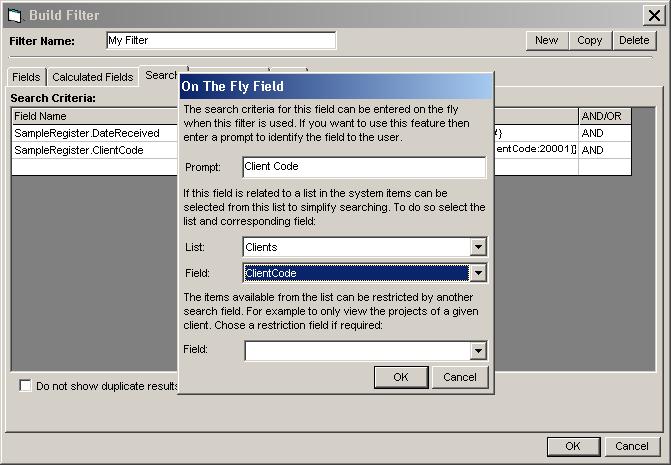Click the Prompt text field
The width and height of the screenshot is (671, 465).
click(364, 167)
